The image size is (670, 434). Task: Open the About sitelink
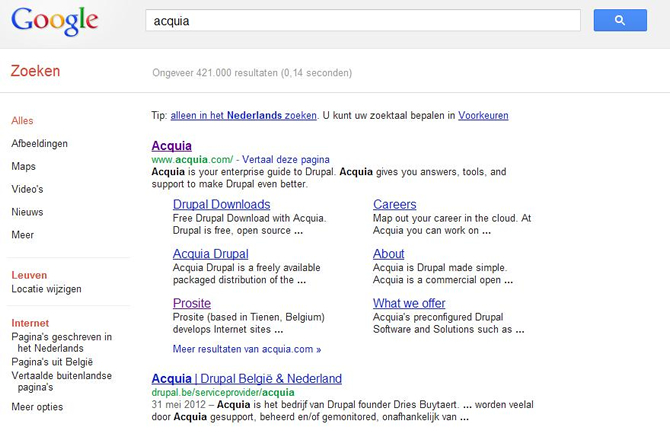tap(388, 254)
